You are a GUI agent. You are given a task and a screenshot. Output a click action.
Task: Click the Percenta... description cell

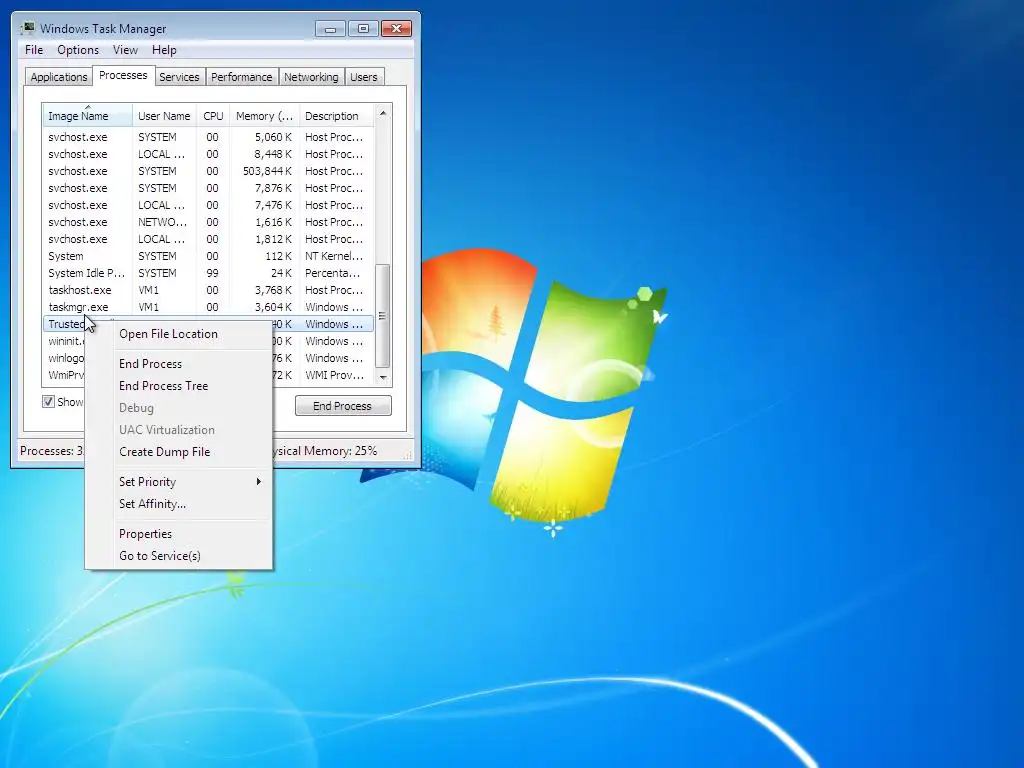(x=332, y=273)
